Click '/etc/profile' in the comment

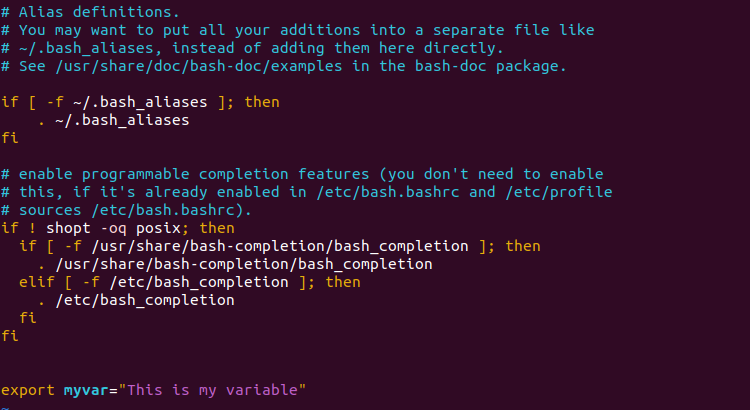559,192
